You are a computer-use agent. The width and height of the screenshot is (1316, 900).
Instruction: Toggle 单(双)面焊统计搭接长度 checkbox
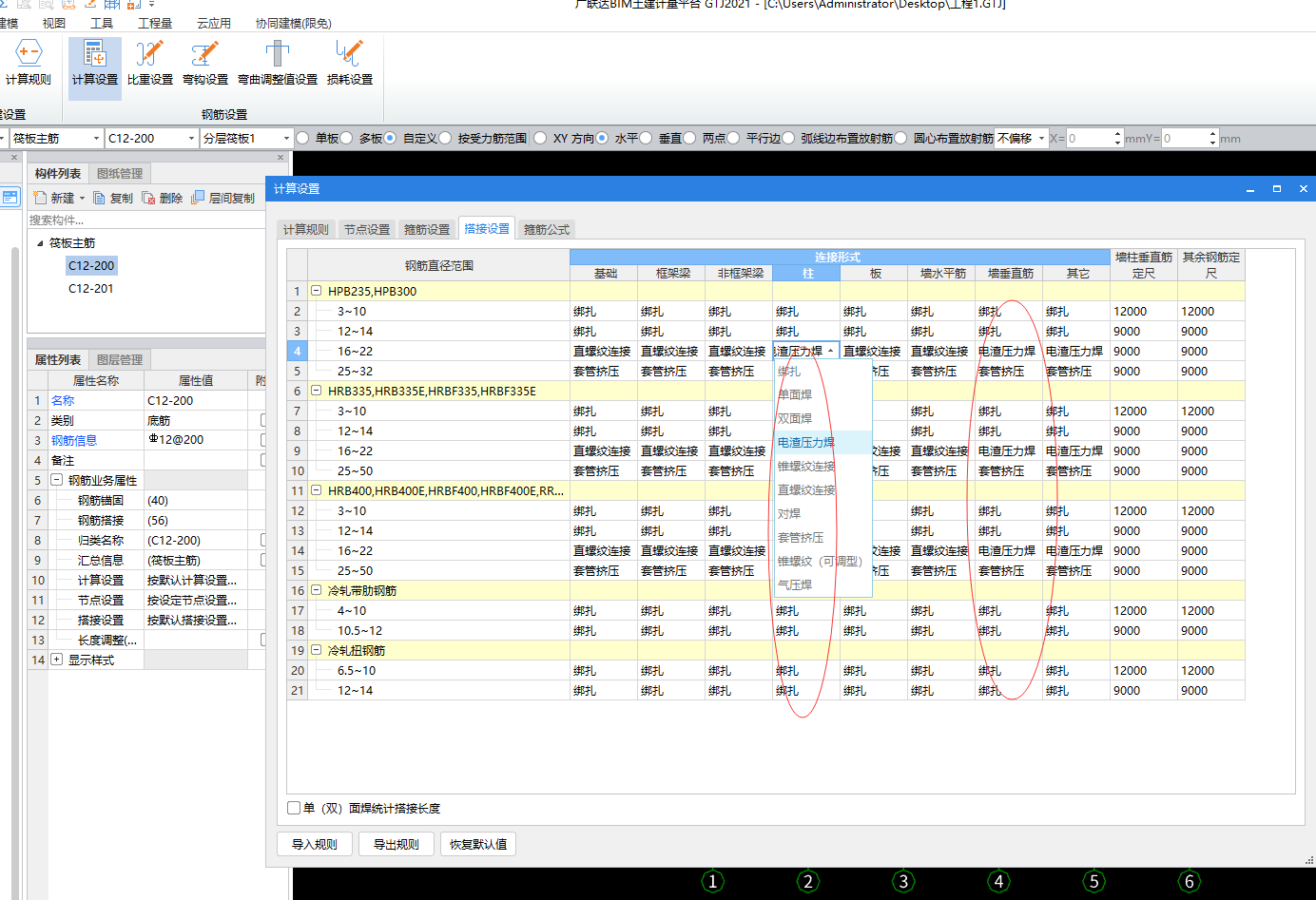pyautogui.click(x=294, y=808)
